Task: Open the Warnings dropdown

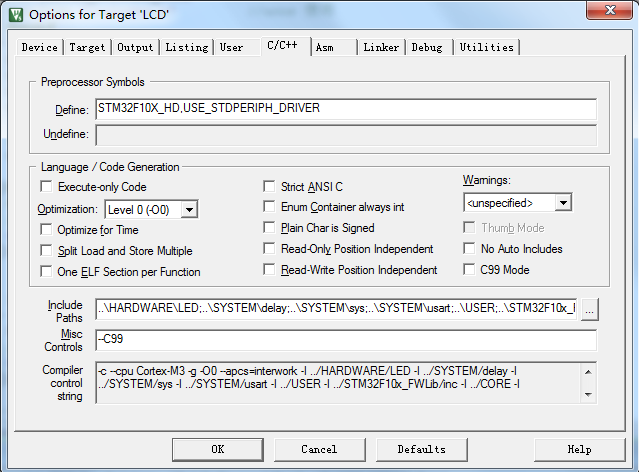Action: (563, 203)
